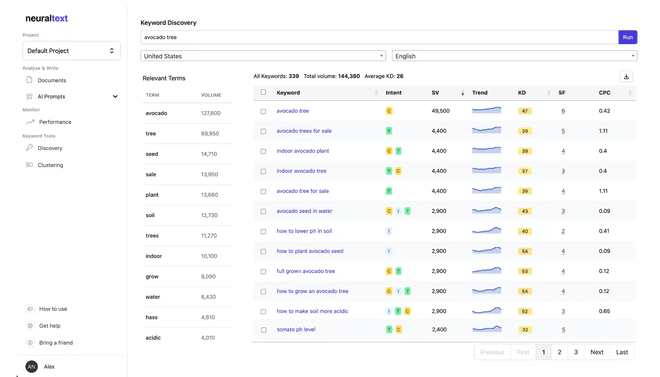The width and height of the screenshot is (660, 377).
Task: Open the Clustering keyword tool
Action: click(50, 165)
